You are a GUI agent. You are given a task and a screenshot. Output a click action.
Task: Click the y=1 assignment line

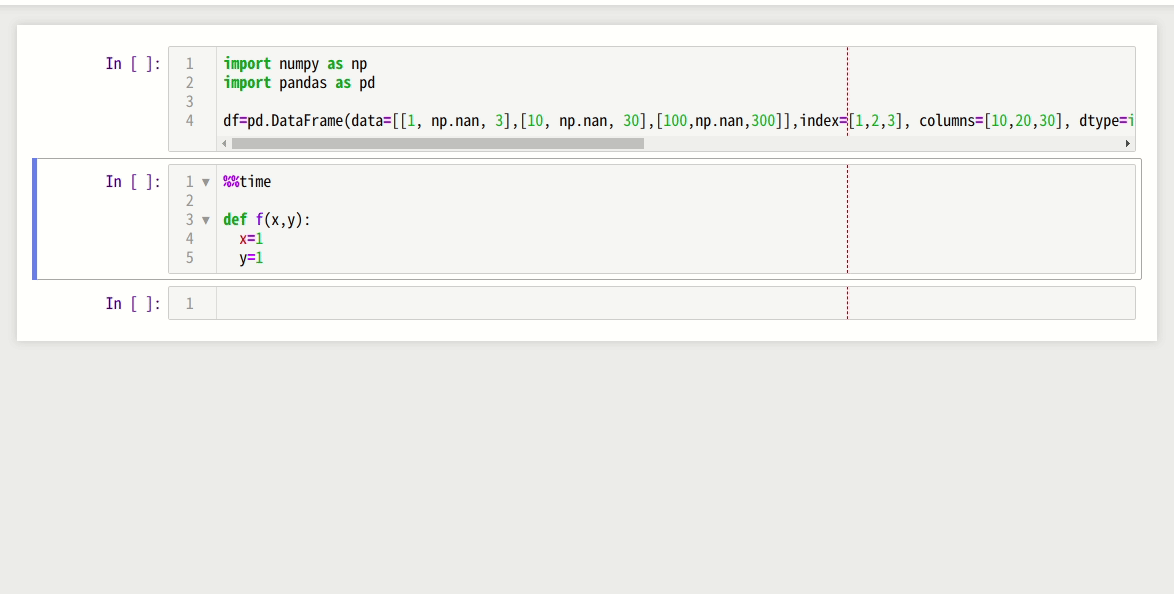[251, 258]
